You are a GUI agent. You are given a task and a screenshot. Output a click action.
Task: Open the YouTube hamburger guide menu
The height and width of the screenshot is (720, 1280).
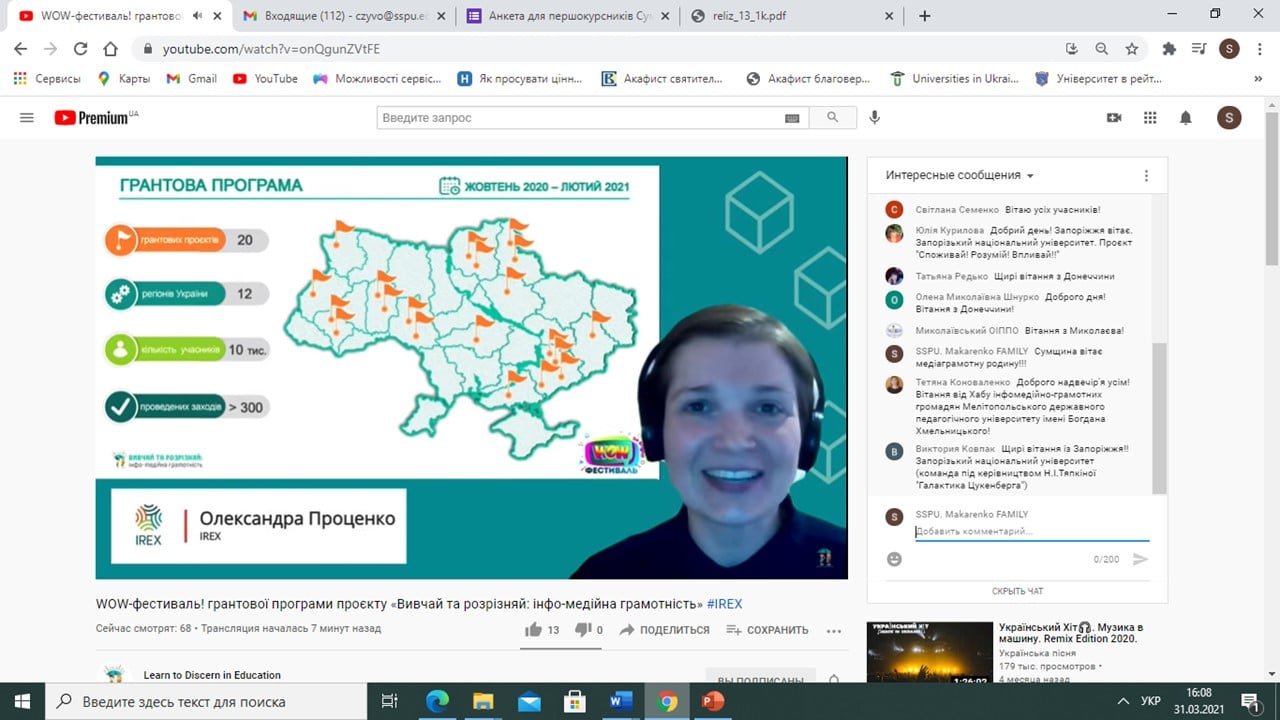click(27, 118)
